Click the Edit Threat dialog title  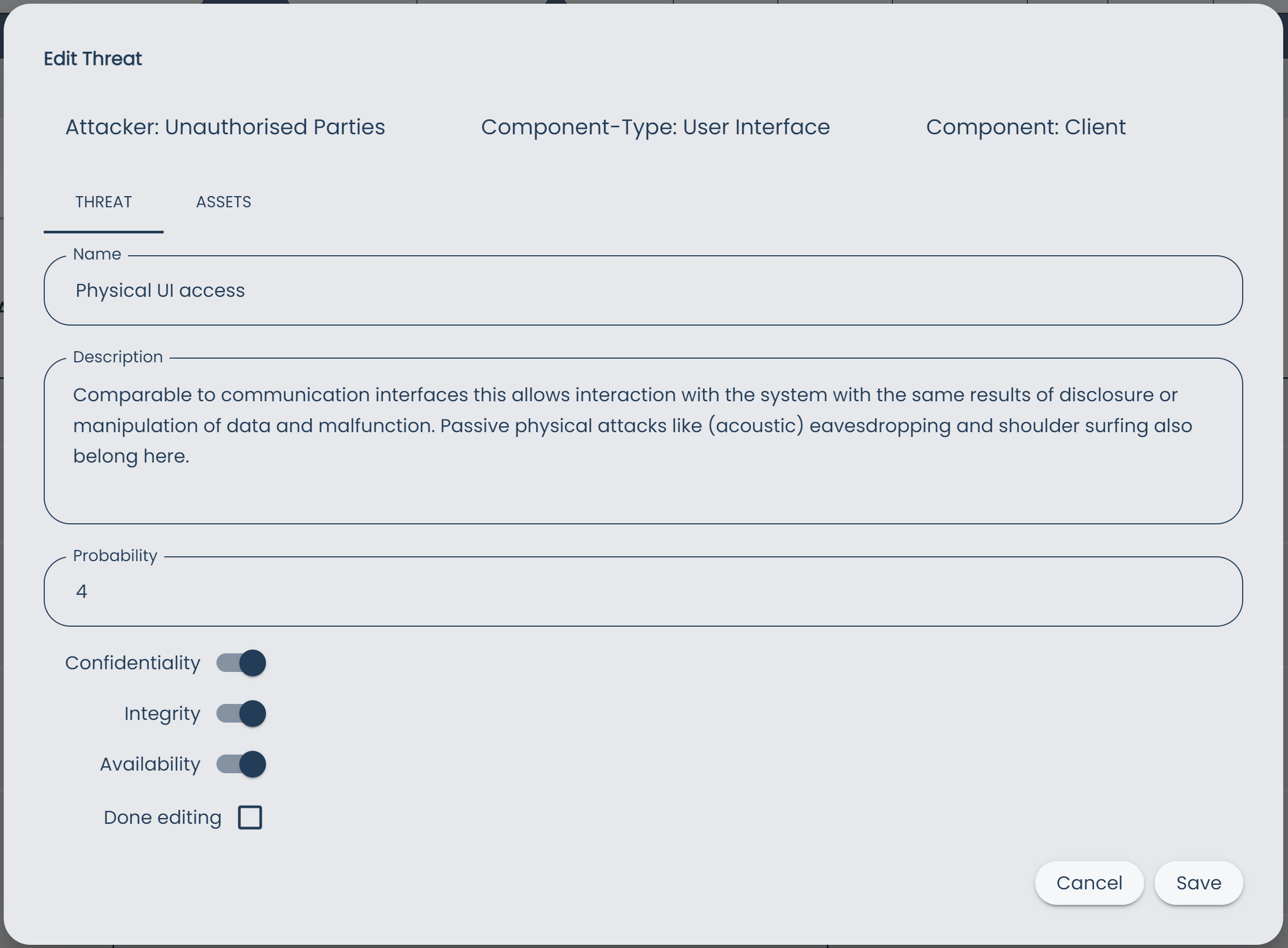[x=93, y=58]
